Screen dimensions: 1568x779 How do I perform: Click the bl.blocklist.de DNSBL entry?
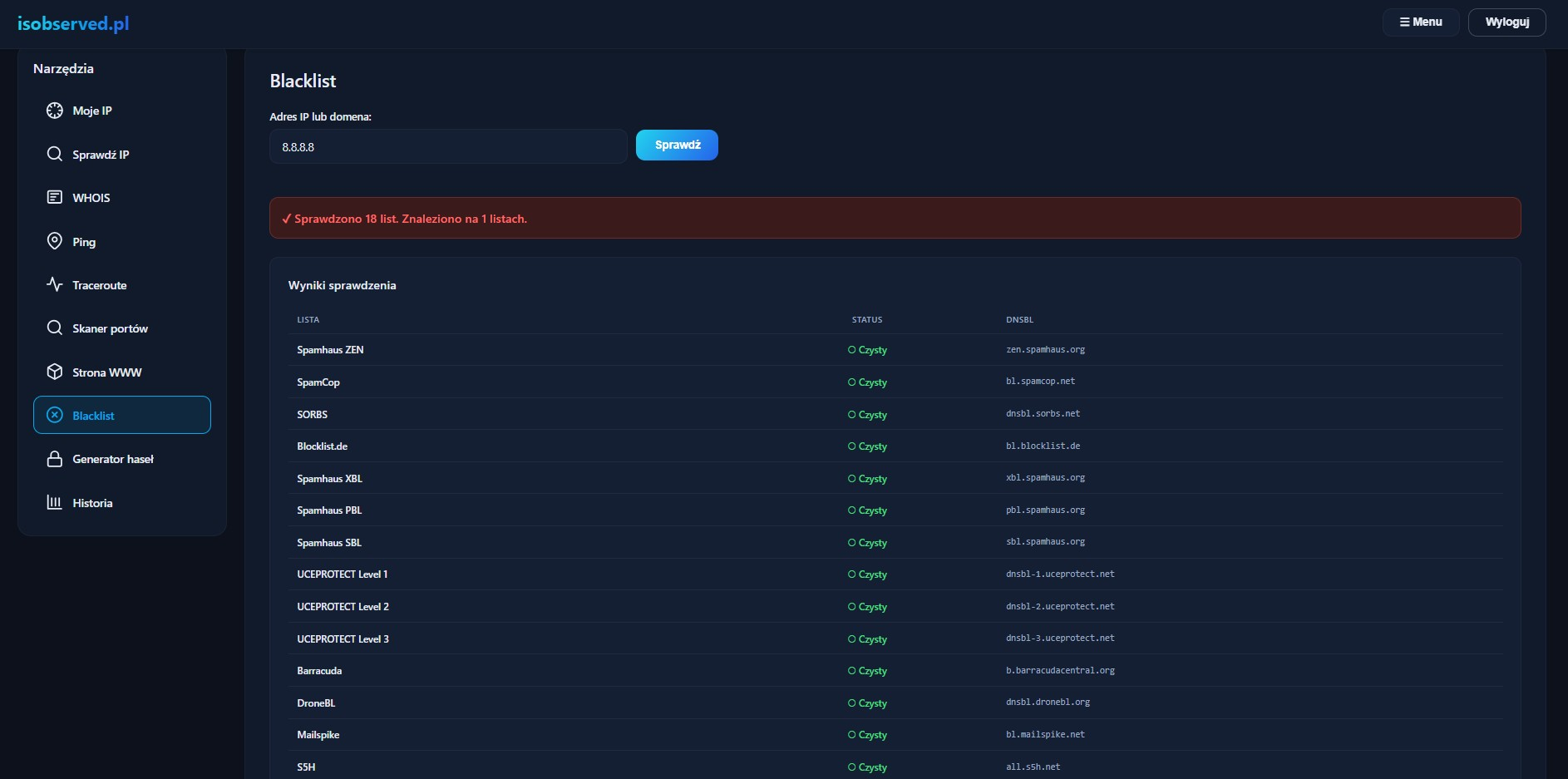pyautogui.click(x=1043, y=446)
